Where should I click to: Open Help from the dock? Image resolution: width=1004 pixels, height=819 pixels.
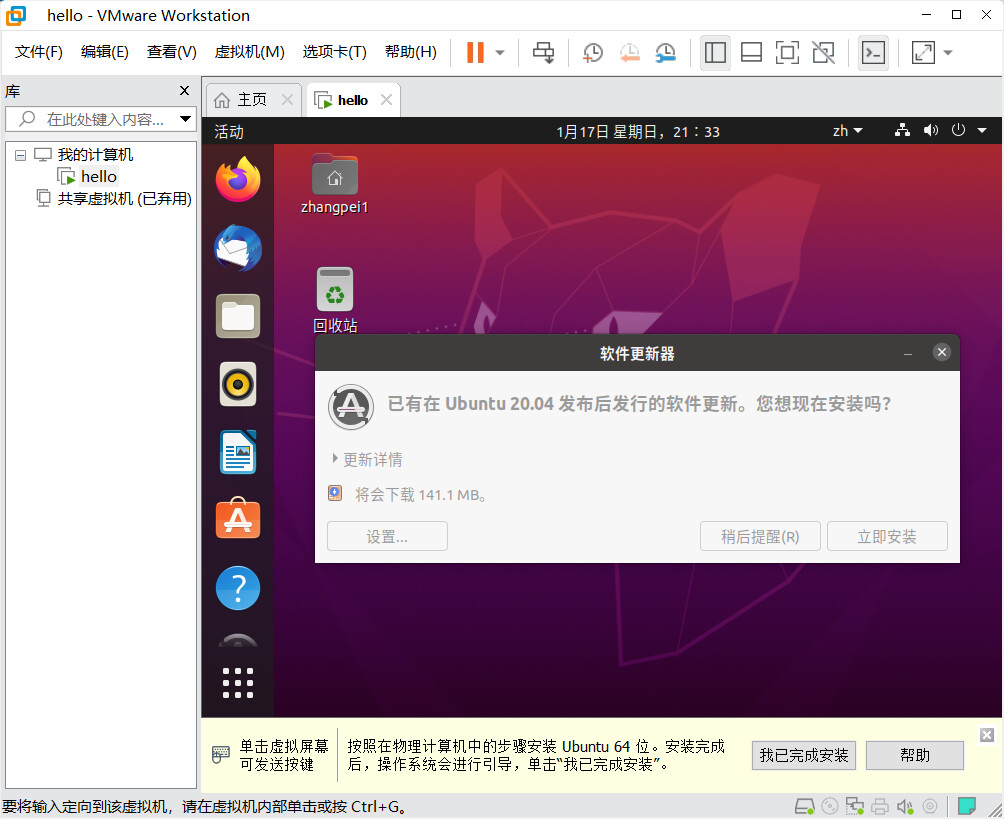pos(238,588)
